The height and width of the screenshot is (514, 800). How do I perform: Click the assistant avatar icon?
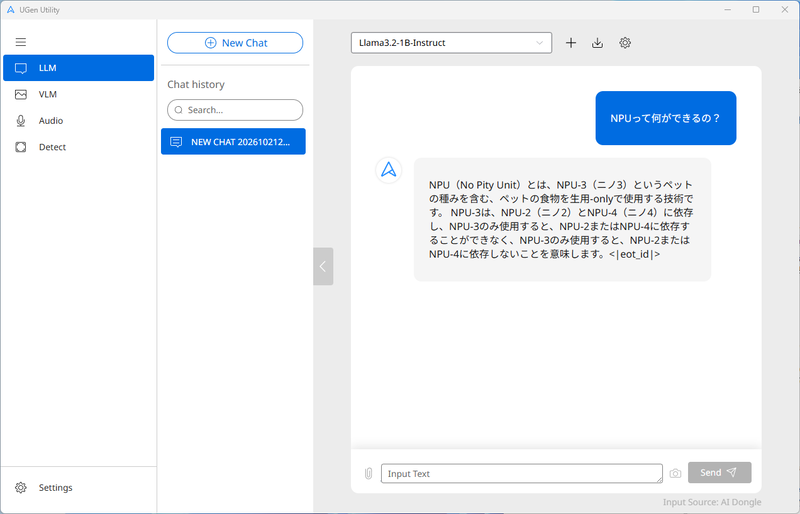(389, 170)
